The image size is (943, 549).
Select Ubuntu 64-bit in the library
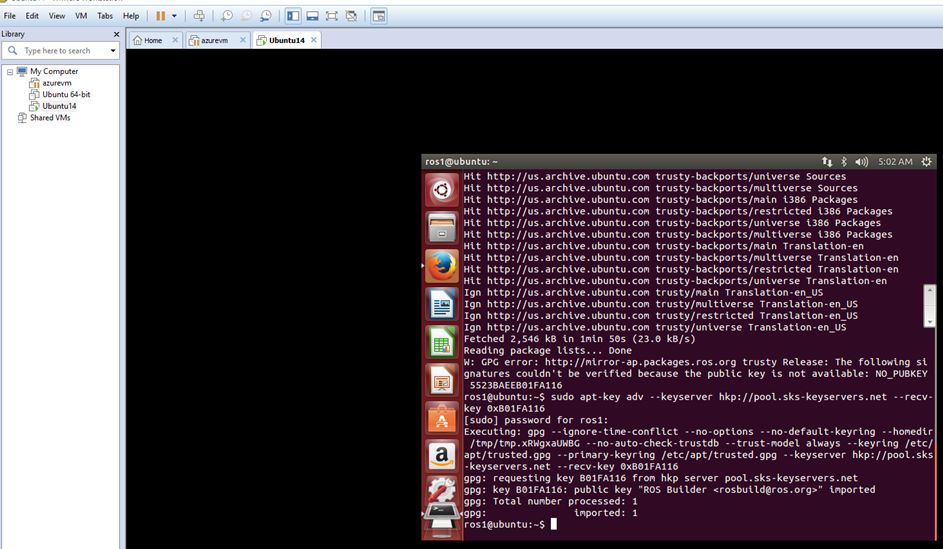point(66,94)
